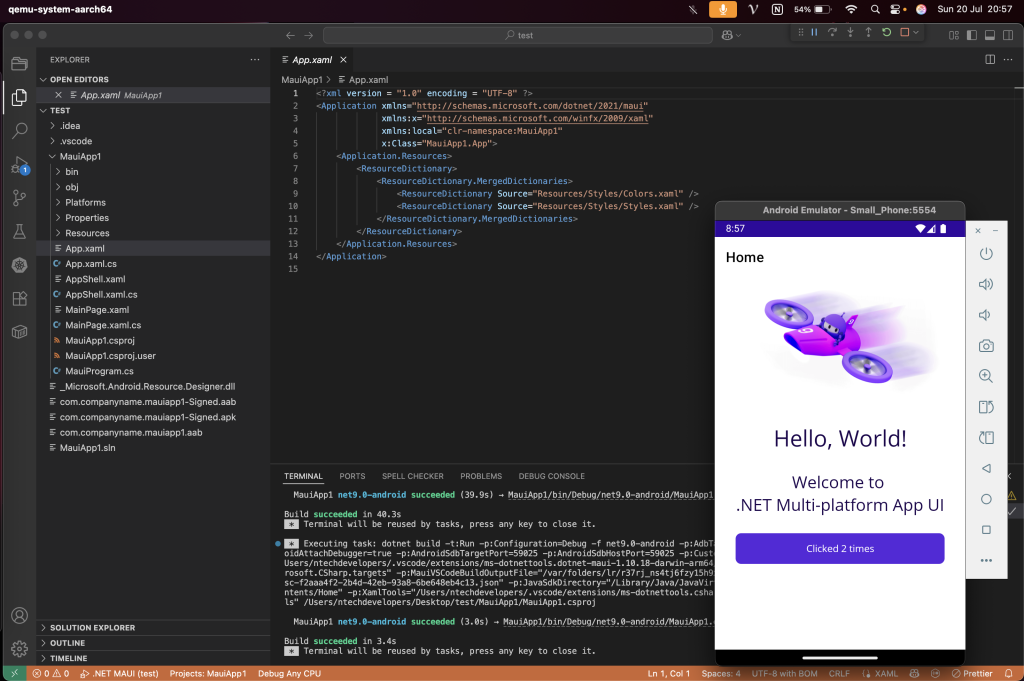Open the debug toolbar session dropdown arrow
Viewport: 1024px width, 681px height.
pos(916,32)
